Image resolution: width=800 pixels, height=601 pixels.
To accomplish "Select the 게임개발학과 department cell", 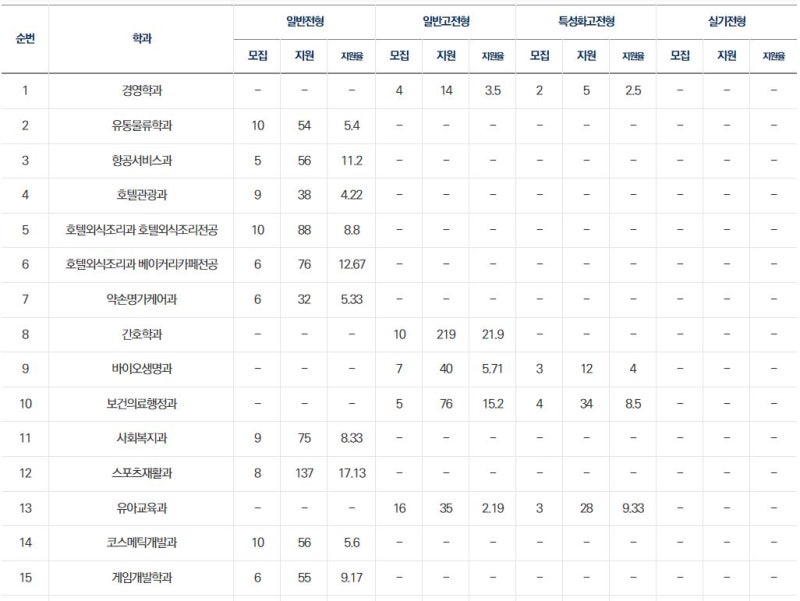I will pyautogui.click(x=141, y=578).
